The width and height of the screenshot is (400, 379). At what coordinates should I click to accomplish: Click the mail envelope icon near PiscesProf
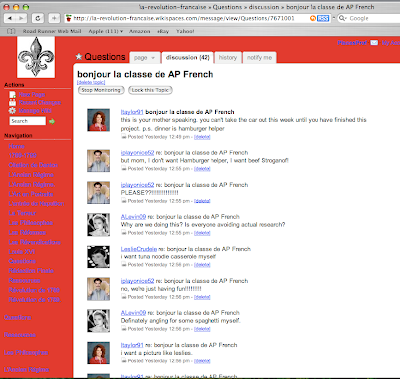click(x=374, y=43)
